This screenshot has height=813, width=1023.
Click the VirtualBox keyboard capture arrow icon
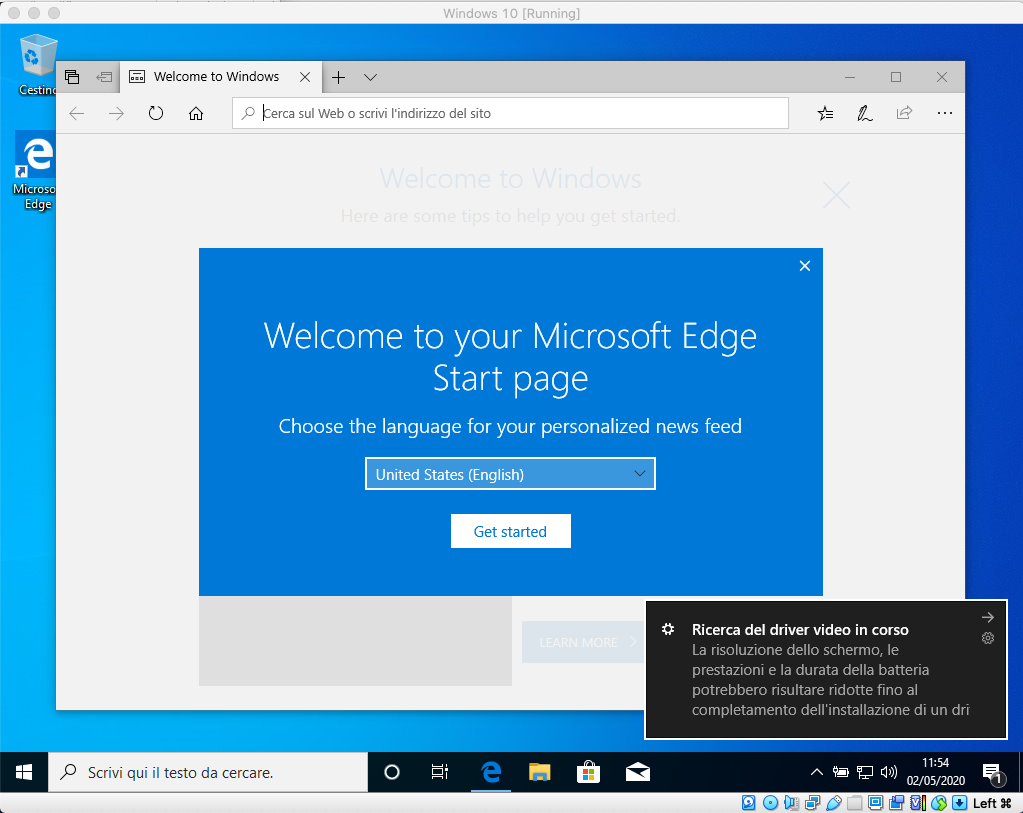(x=960, y=803)
